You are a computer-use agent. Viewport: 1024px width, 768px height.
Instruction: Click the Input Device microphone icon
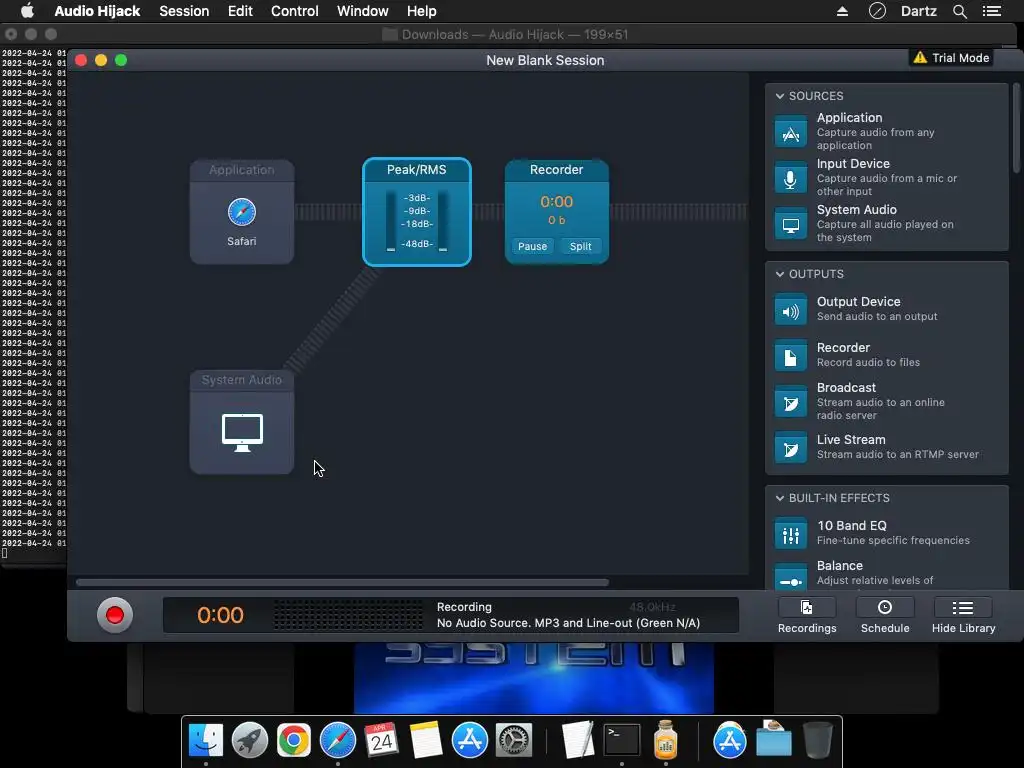[x=790, y=178]
